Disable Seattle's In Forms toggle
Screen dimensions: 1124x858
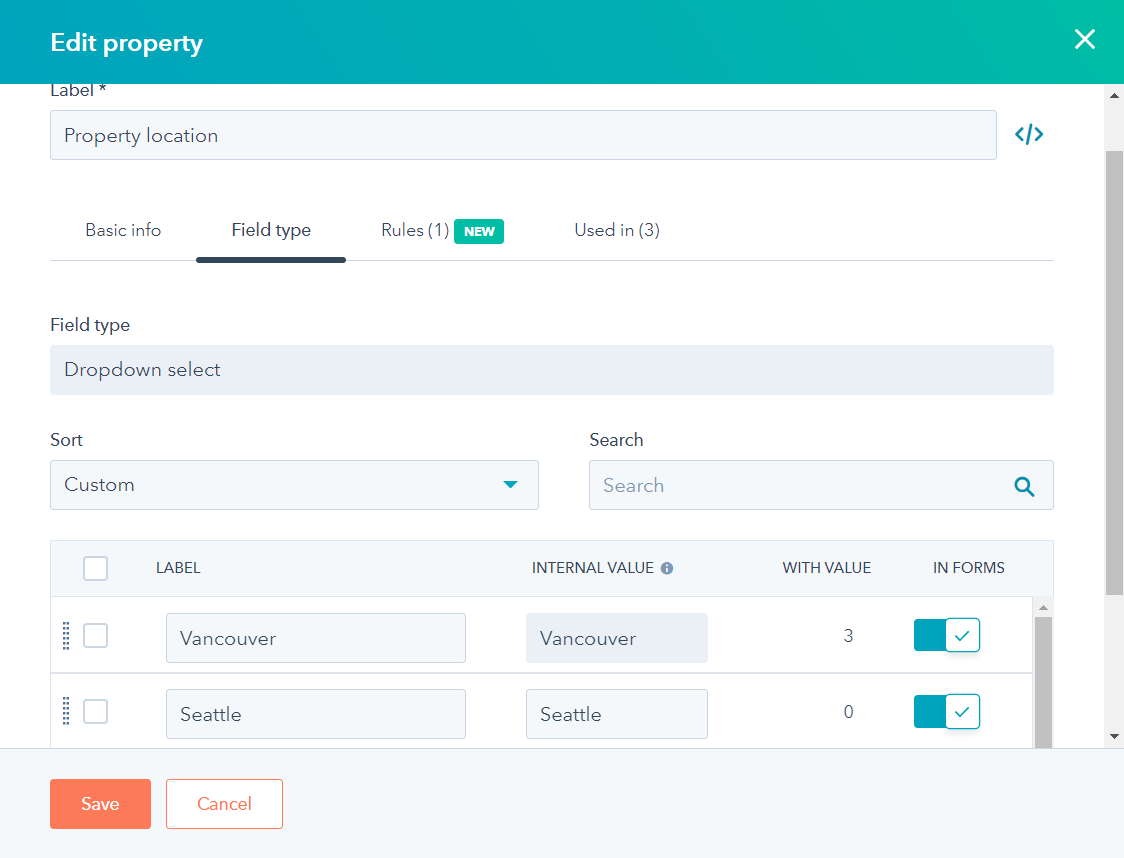(946, 711)
